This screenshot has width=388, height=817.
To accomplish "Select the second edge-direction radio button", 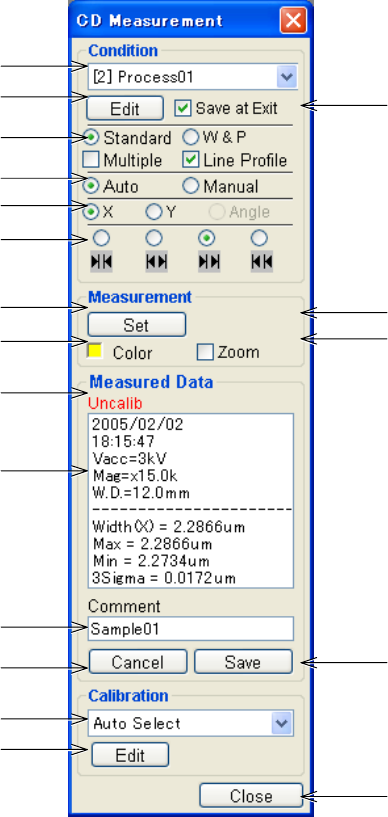I will point(154,239).
